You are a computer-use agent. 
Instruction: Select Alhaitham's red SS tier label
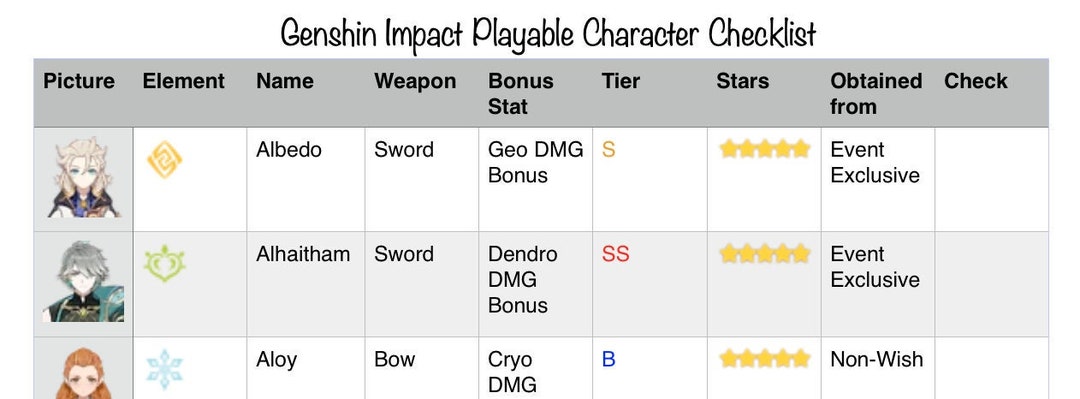tap(615, 254)
